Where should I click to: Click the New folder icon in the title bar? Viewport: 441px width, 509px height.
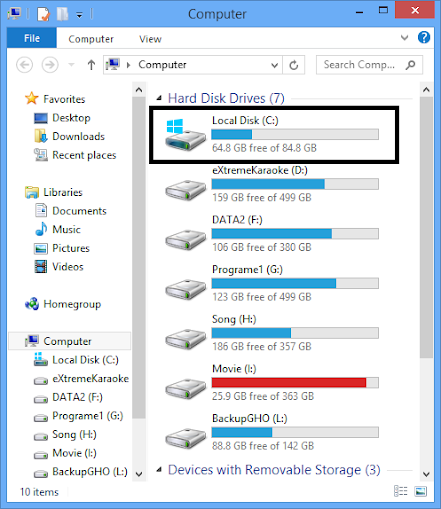click(62, 14)
